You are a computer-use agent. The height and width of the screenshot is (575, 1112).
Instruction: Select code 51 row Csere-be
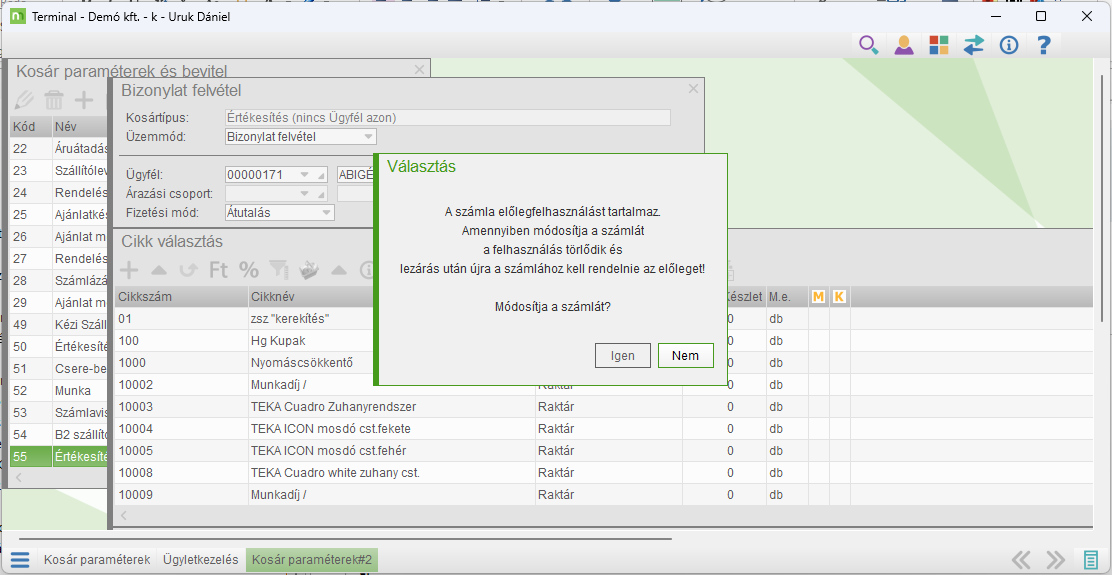click(x=59, y=368)
